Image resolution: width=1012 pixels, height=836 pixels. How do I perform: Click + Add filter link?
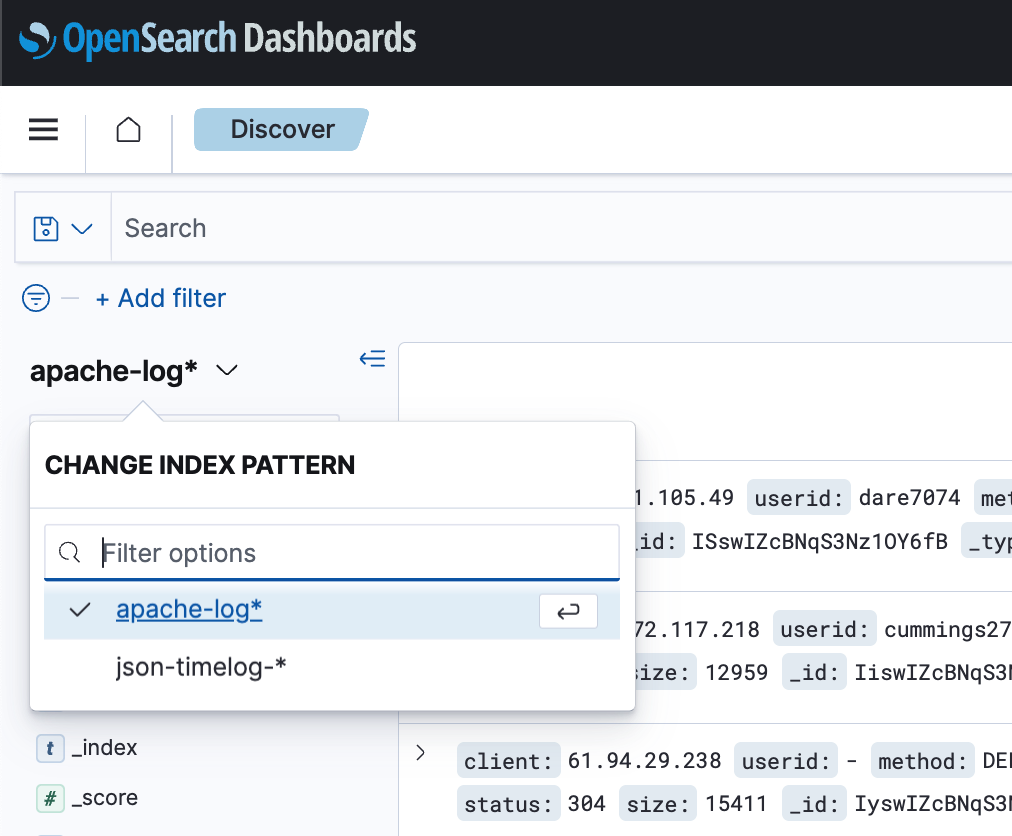(x=161, y=298)
